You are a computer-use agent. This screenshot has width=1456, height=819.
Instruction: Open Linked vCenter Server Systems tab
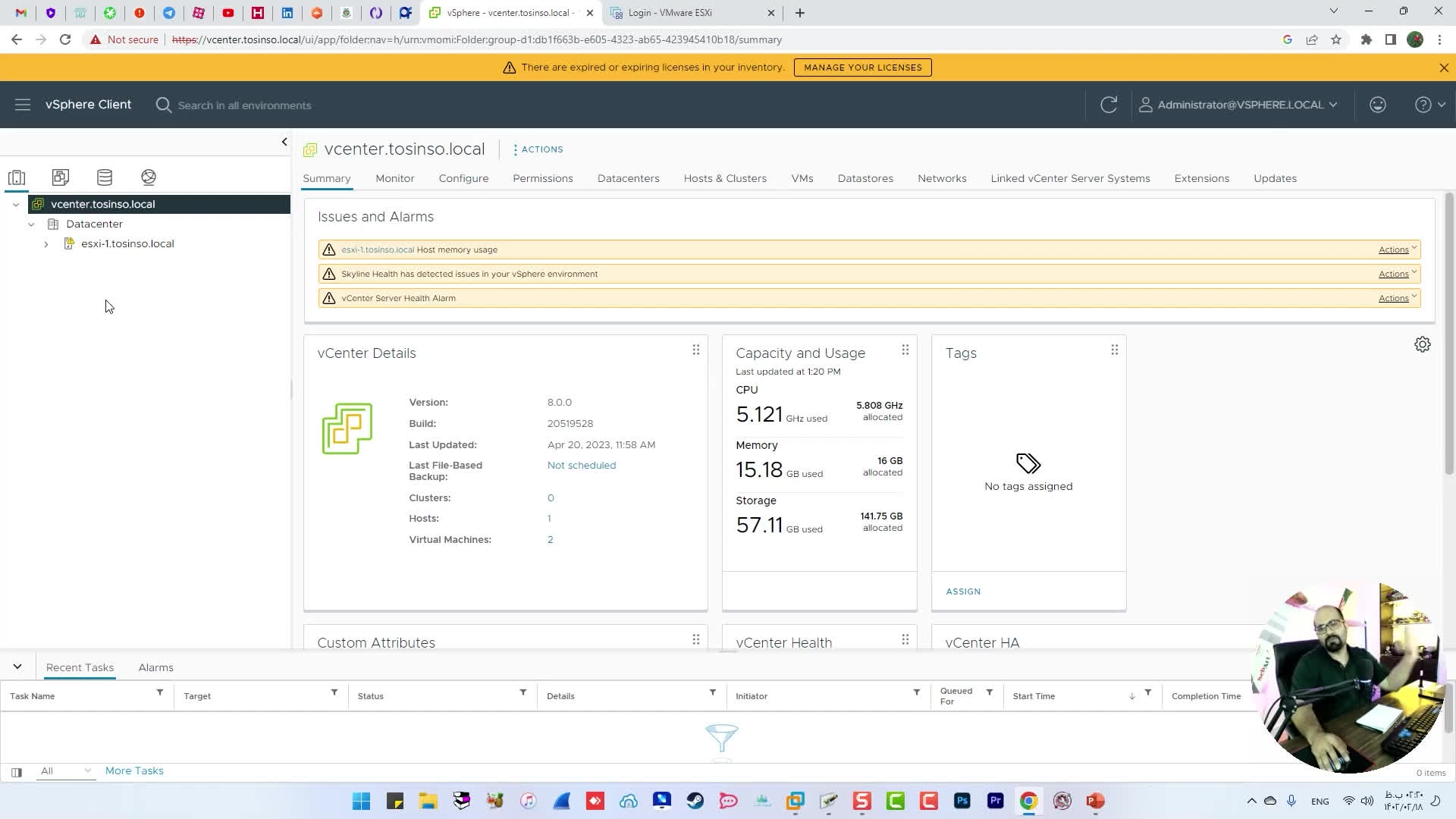point(1070,178)
